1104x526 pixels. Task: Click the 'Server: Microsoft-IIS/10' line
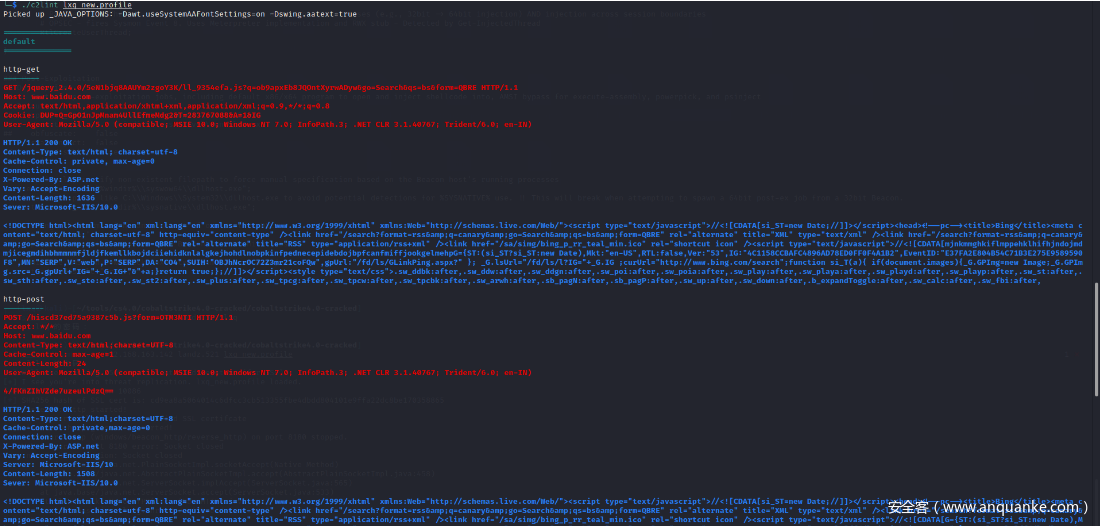pos(58,465)
